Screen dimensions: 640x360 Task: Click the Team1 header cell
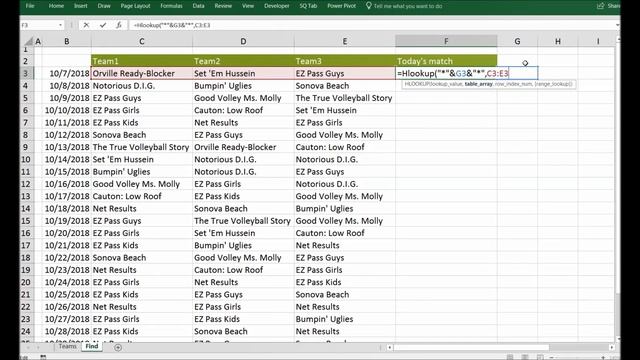(142, 61)
